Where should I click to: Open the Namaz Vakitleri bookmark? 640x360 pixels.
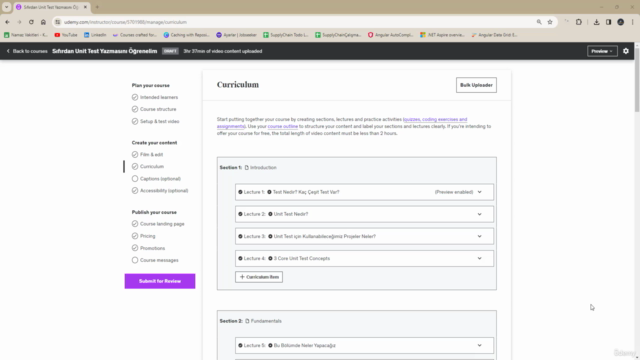click(x=26, y=35)
